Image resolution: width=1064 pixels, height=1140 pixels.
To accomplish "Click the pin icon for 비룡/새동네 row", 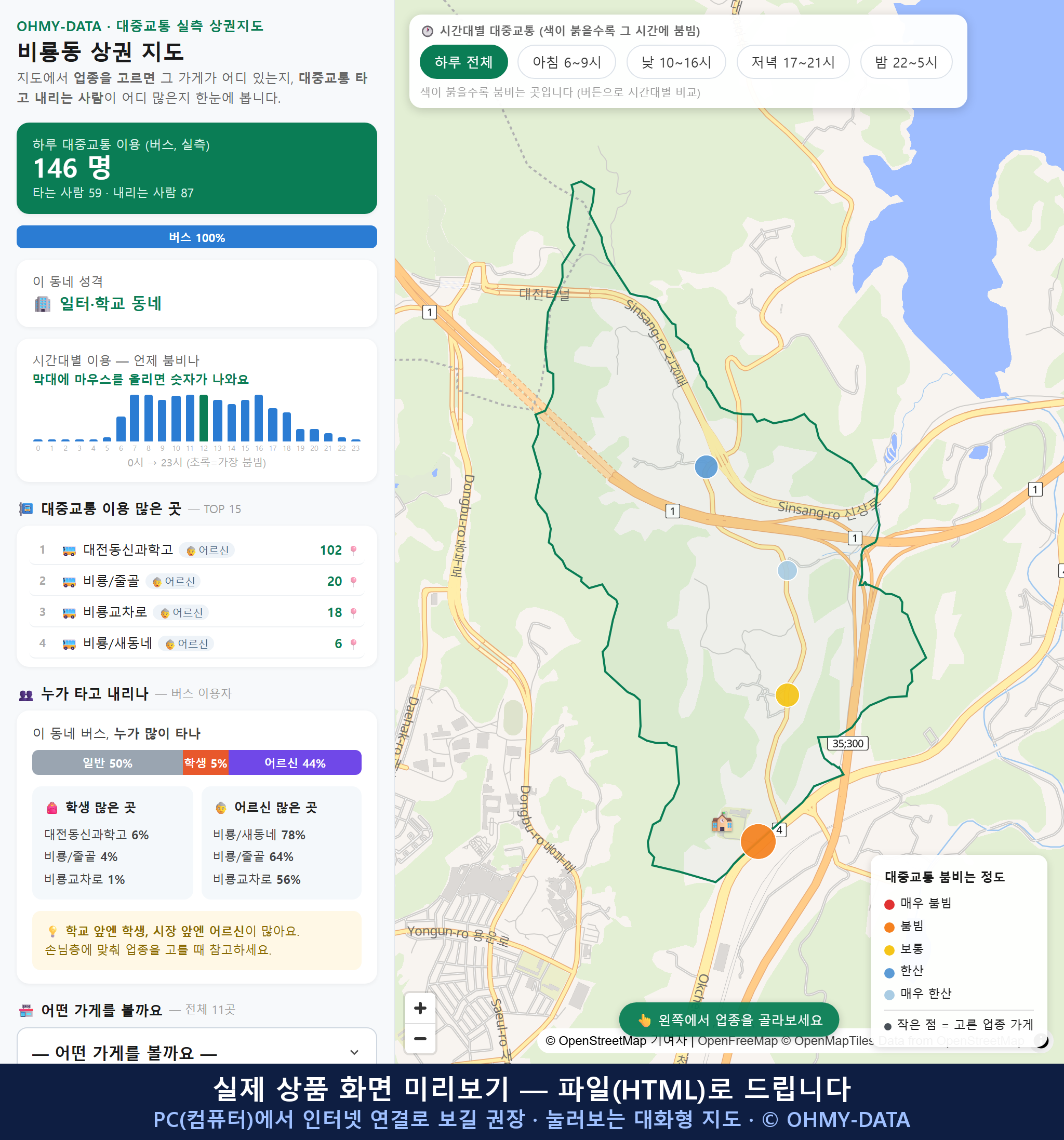I will [353, 643].
